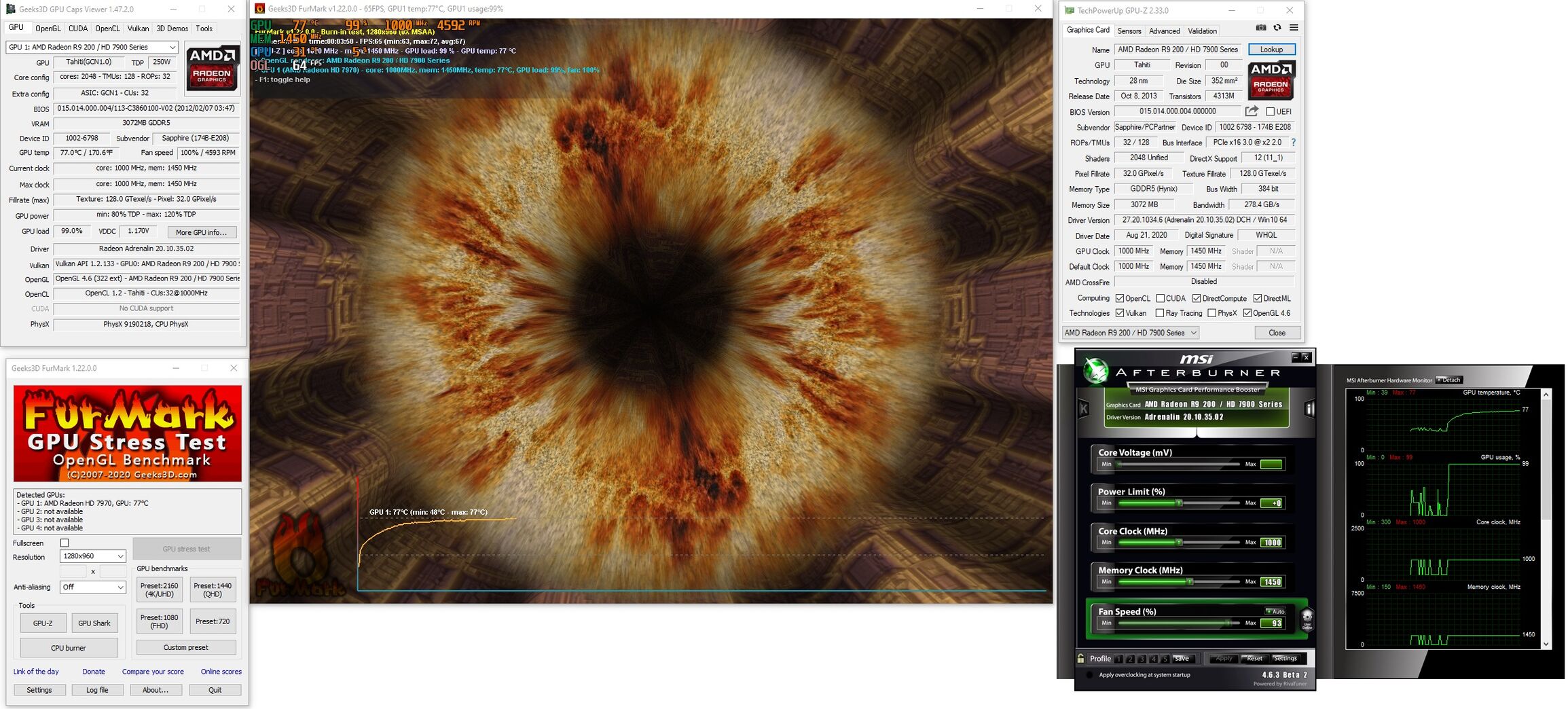The image size is (1568, 709).
Task: Click the GPU-Z refresh icon
Action: (1277, 28)
